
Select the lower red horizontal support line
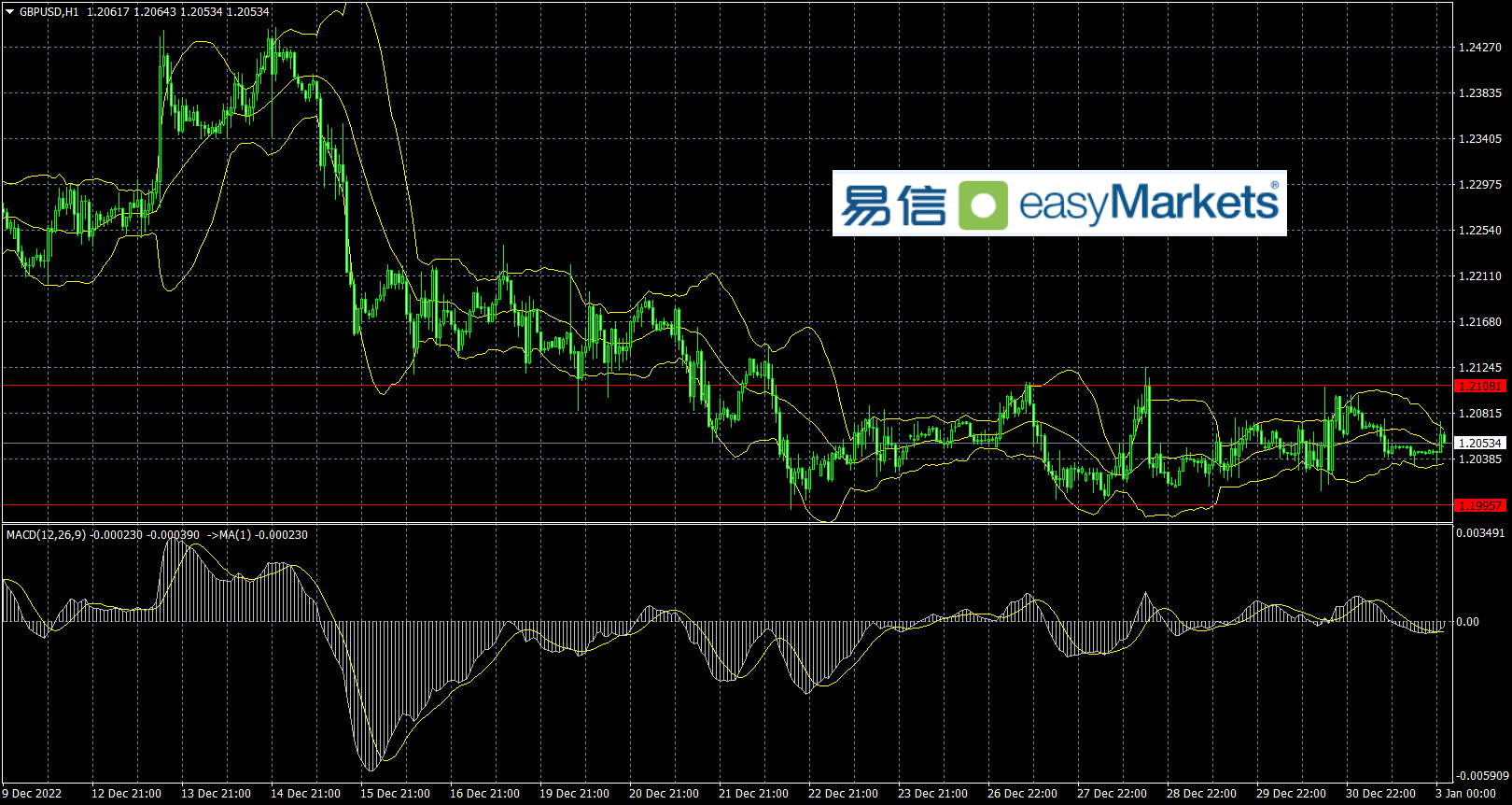[728, 504]
